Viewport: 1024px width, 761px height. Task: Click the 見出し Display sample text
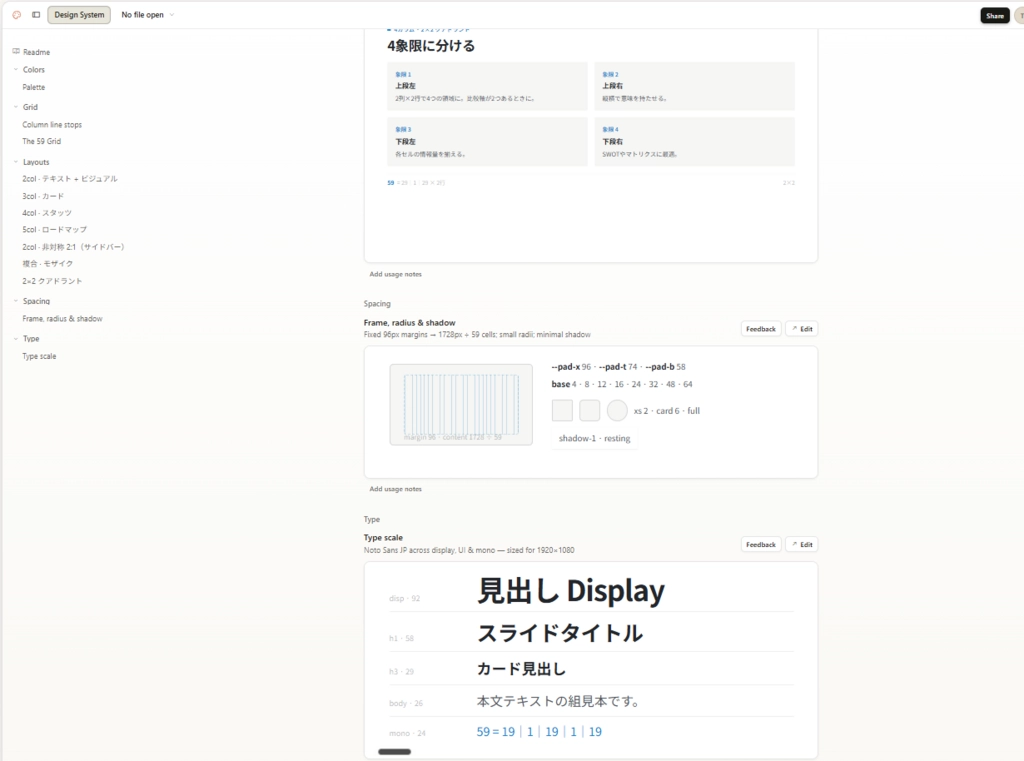tap(571, 591)
